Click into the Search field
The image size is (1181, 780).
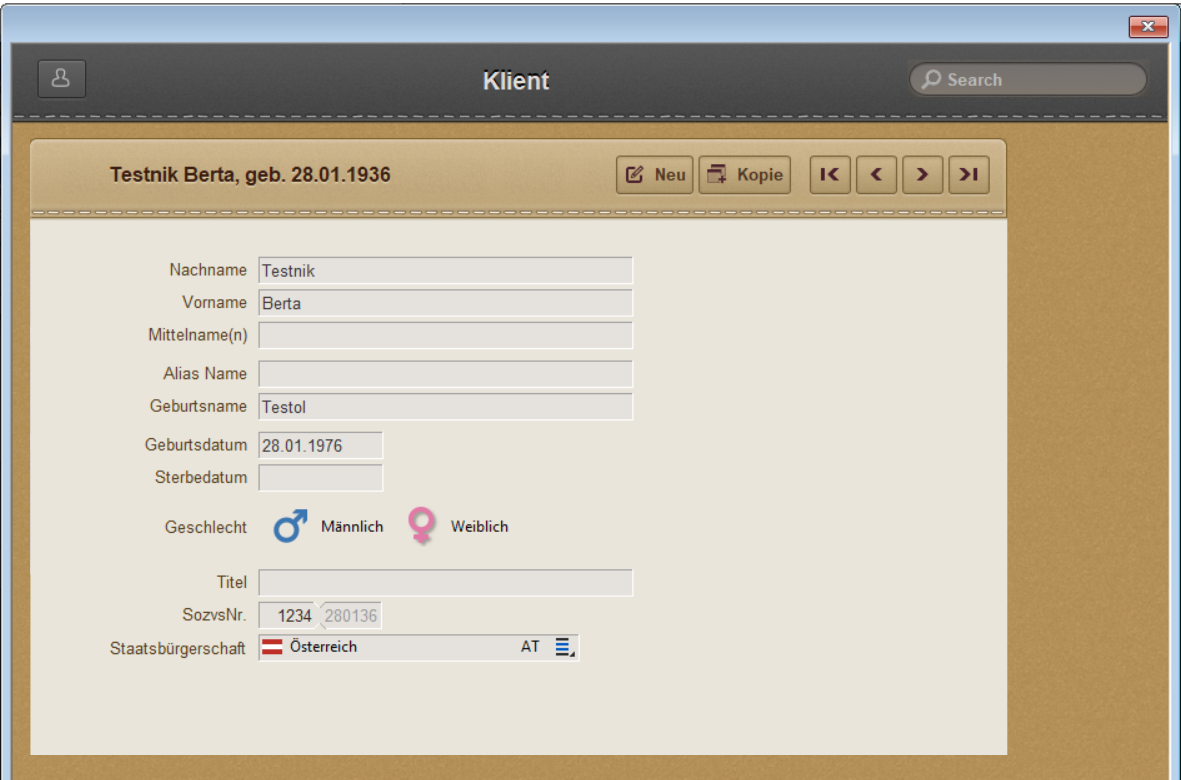point(1040,80)
